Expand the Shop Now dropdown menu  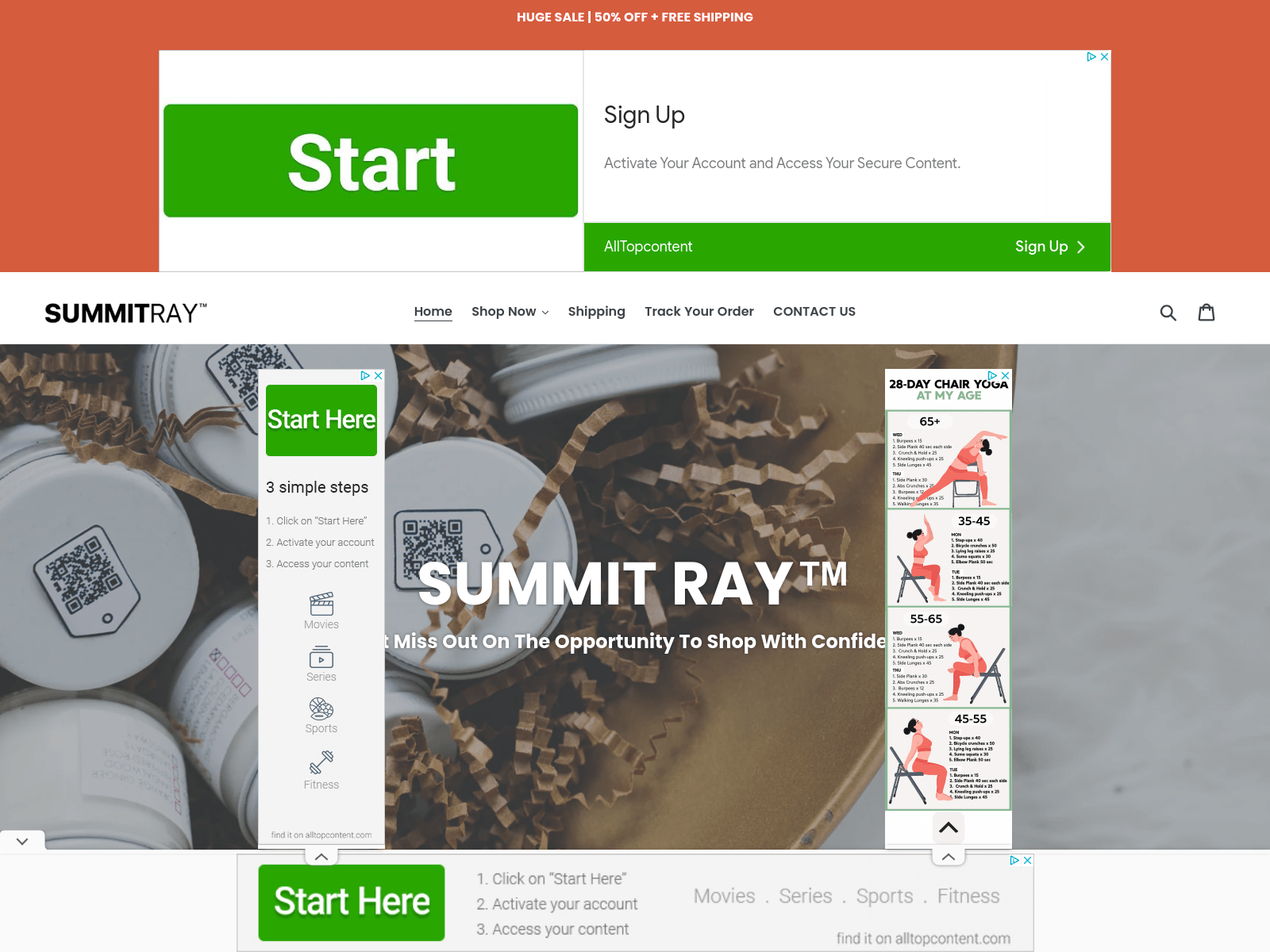click(510, 312)
